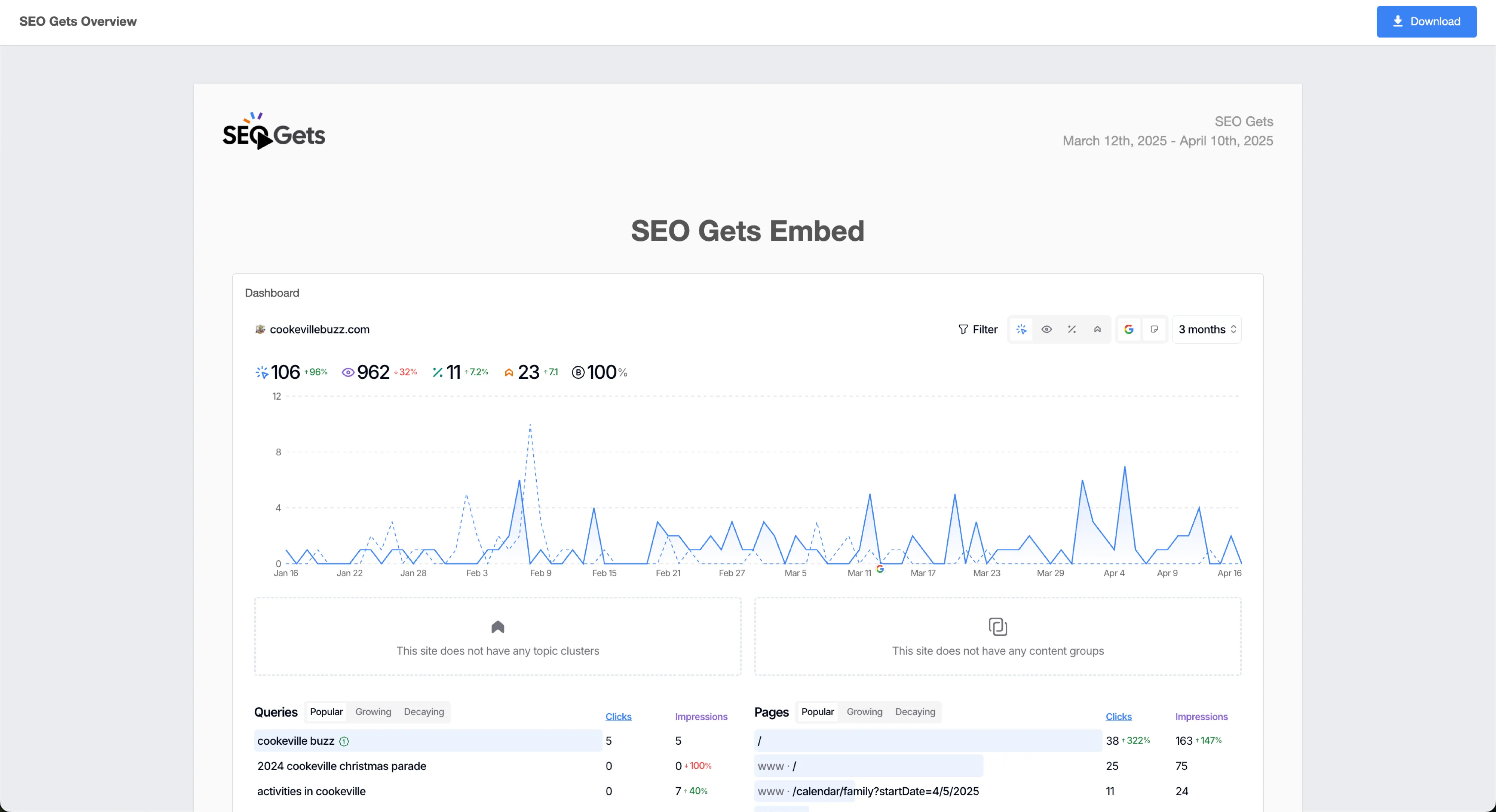
Task: Toggle average position icon in toolbar
Action: [1098, 330]
